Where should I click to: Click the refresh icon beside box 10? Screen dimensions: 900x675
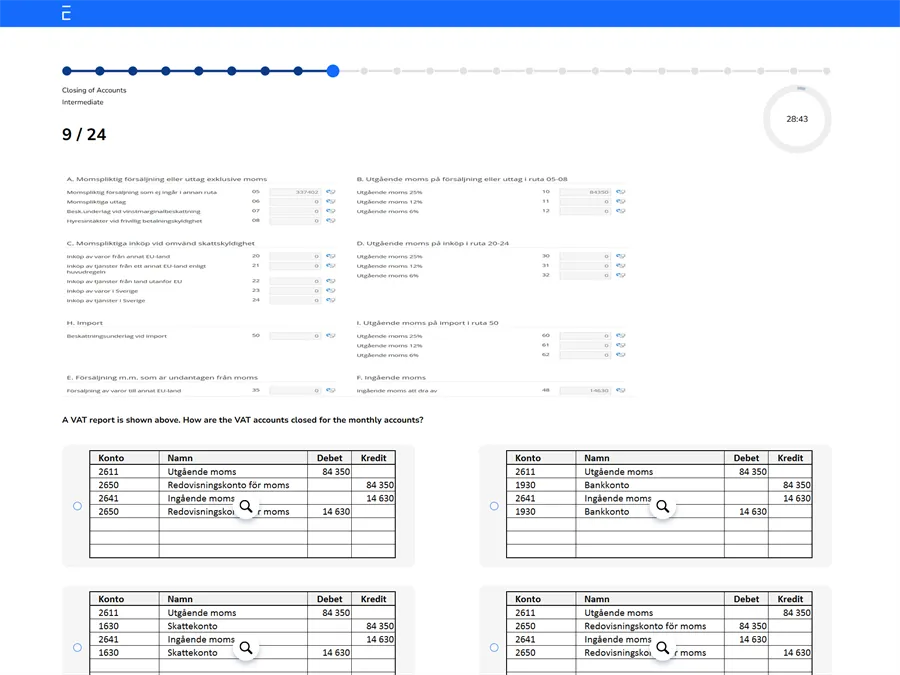coord(620,192)
